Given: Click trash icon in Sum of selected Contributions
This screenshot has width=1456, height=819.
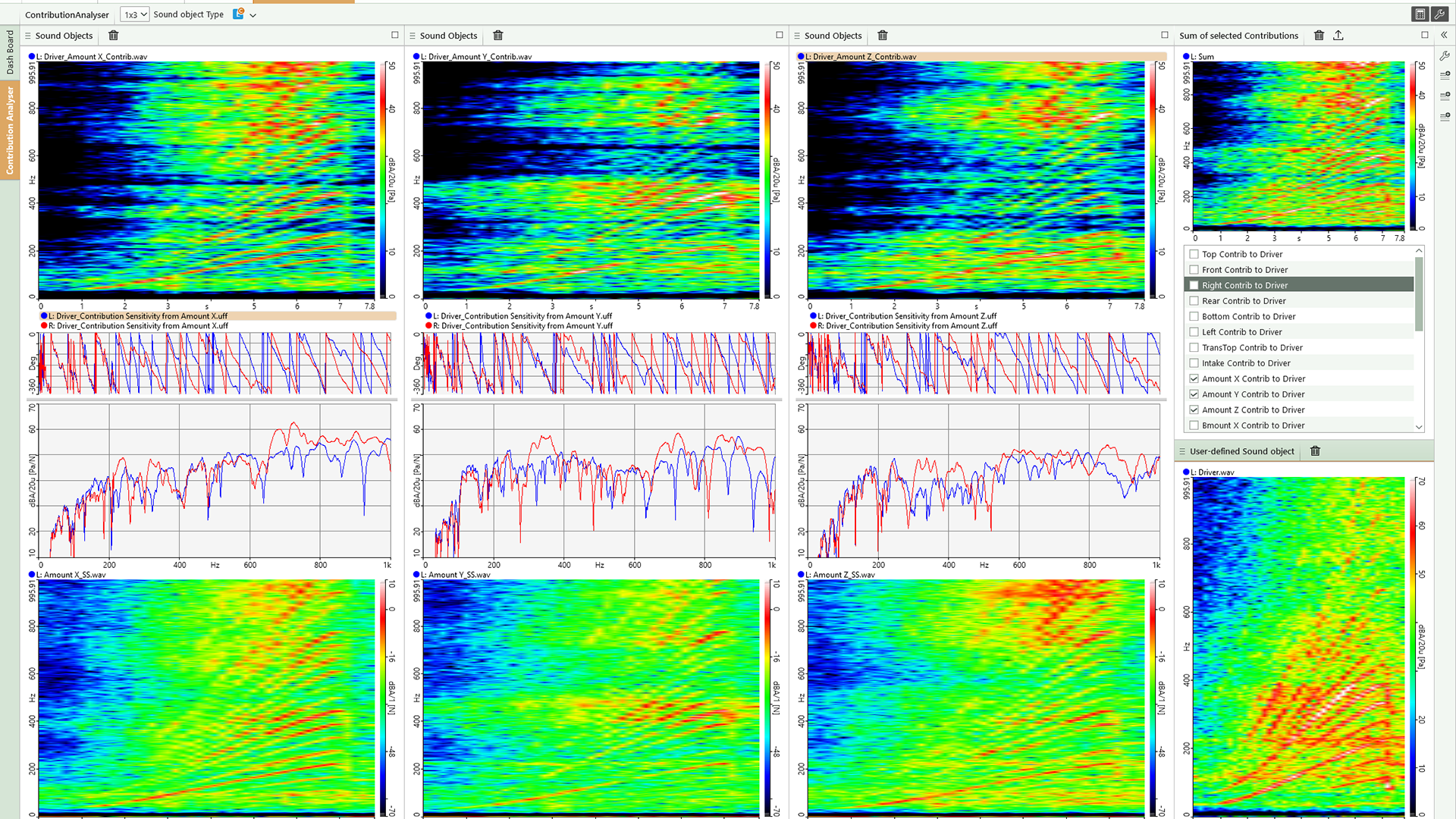Looking at the screenshot, I should pos(1319,36).
